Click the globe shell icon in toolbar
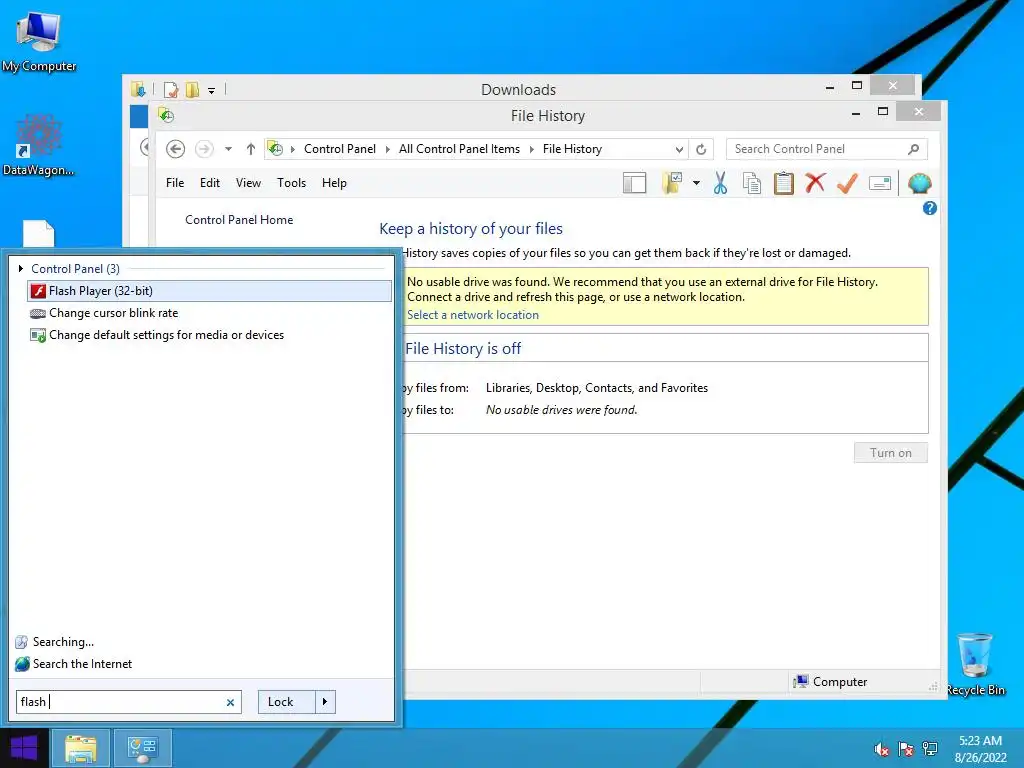 point(919,184)
